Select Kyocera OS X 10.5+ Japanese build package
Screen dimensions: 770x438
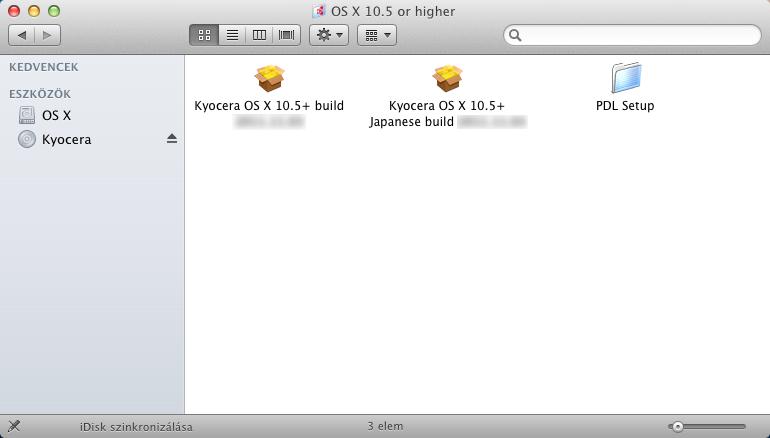coord(447,96)
